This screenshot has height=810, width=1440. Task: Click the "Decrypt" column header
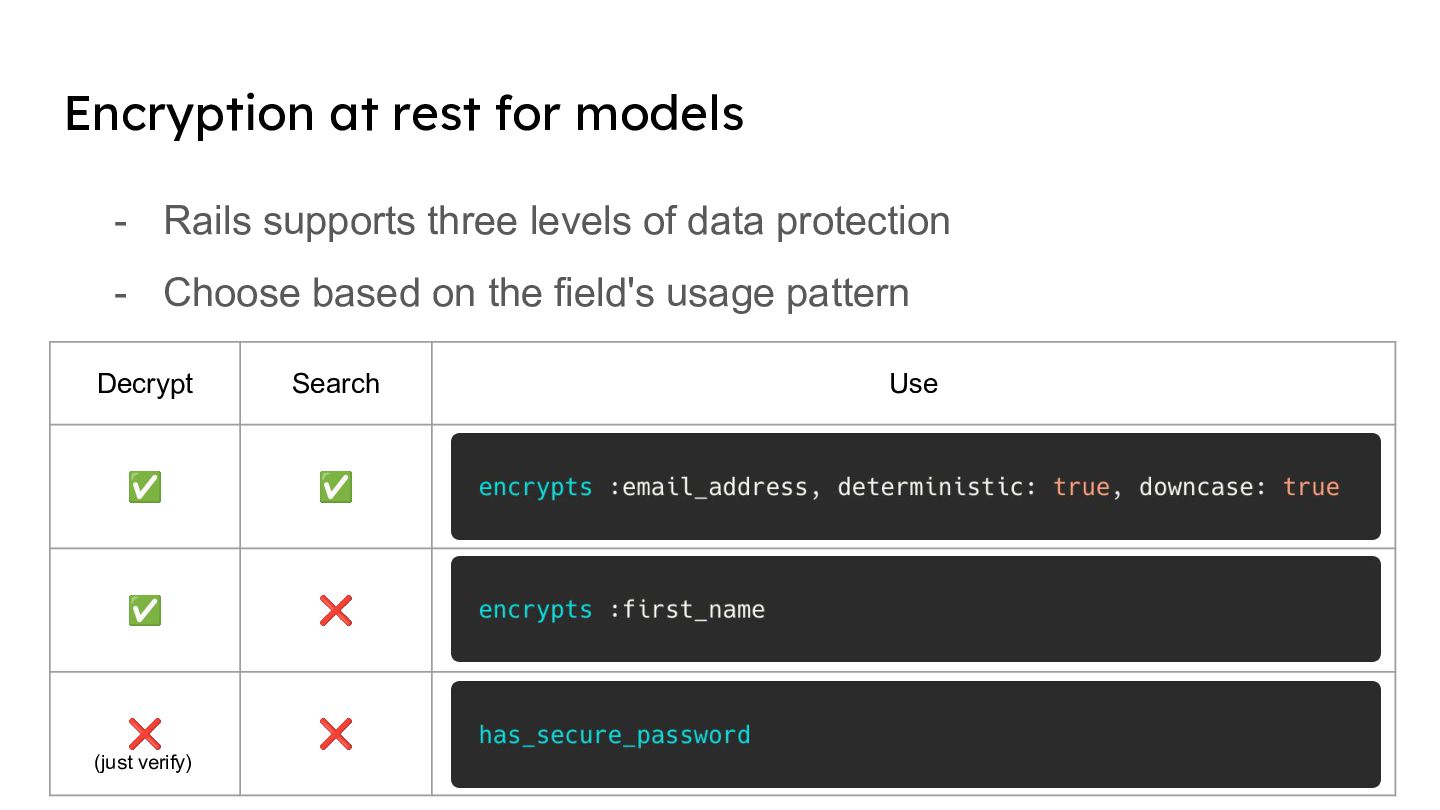click(145, 384)
